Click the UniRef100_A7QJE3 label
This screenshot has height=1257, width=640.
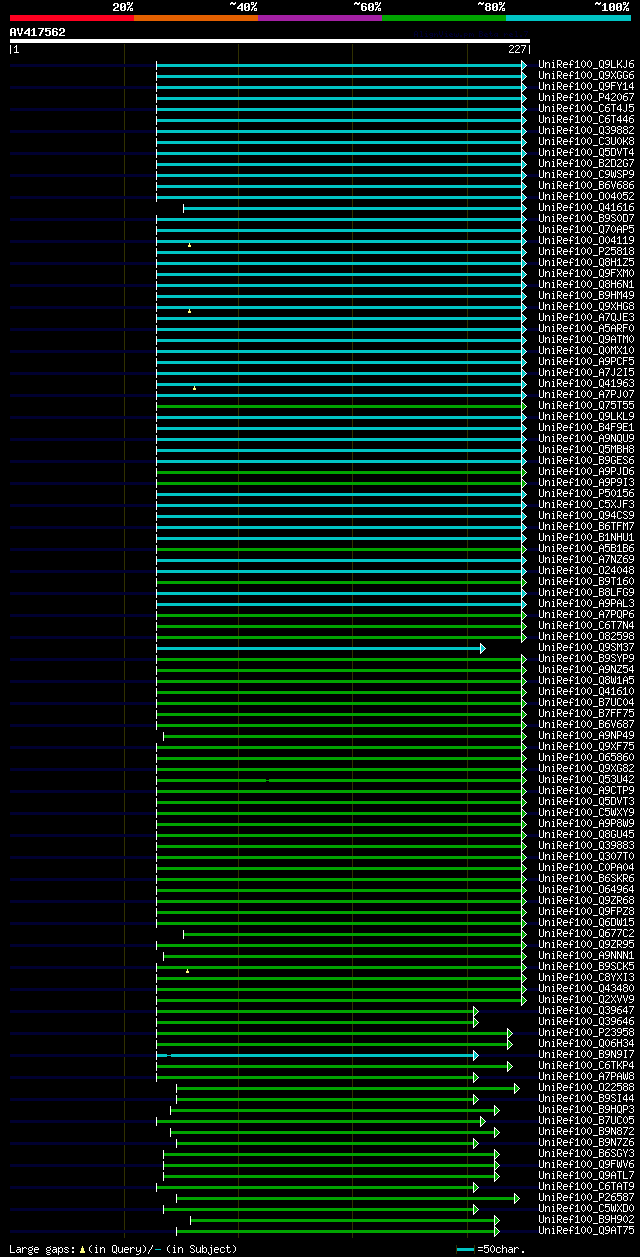pyautogui.click(x=586, y=318)
